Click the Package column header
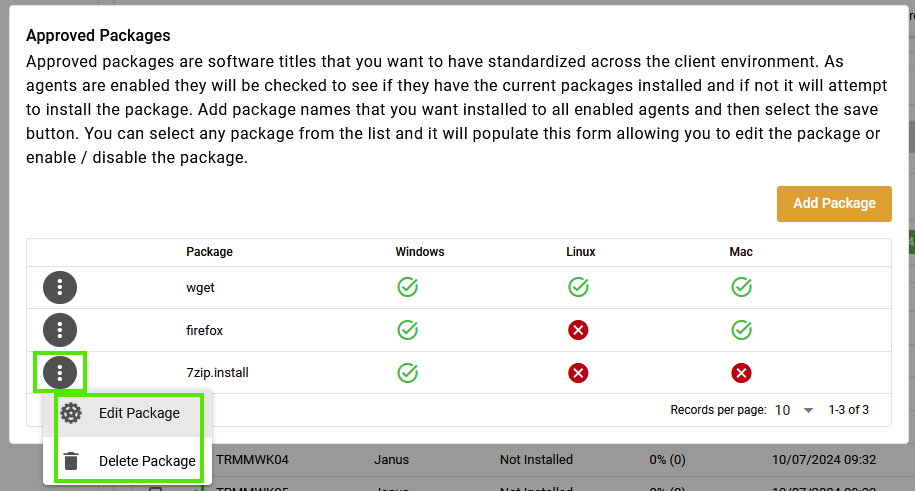915x491 pixels. click(x=209, y=252)
